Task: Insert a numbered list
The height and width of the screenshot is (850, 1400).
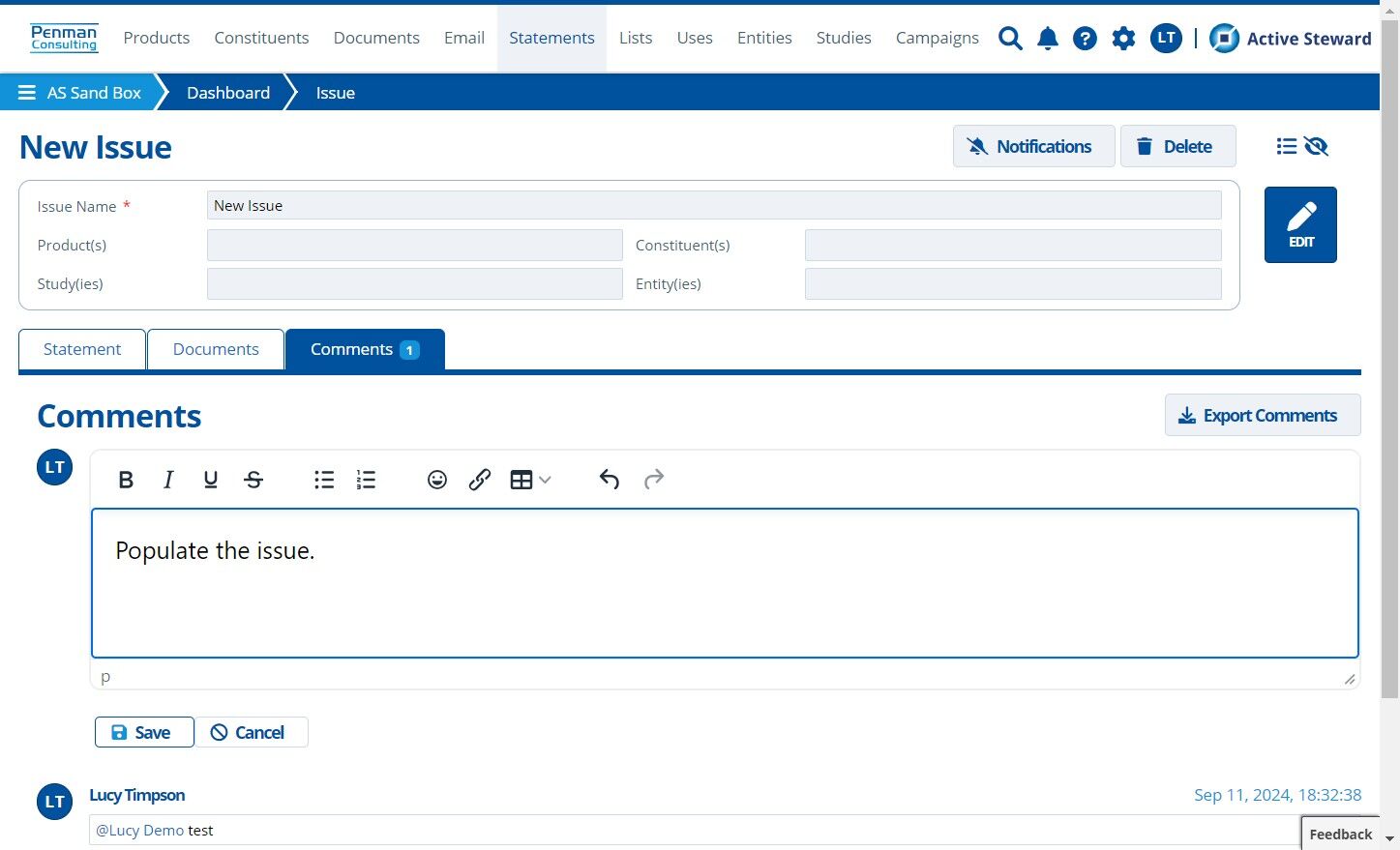Action: (366, 480)
